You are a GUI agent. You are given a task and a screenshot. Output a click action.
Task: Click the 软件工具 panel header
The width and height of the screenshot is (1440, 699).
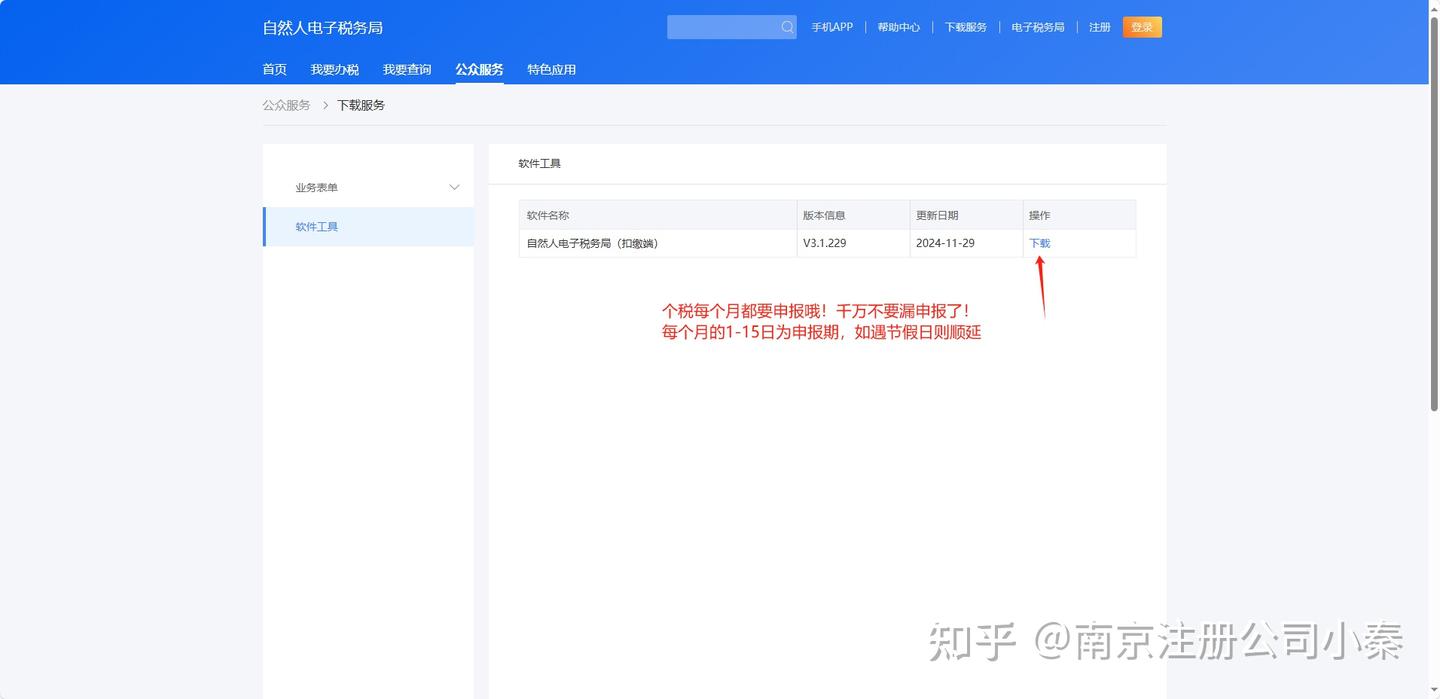coord(539,163)
